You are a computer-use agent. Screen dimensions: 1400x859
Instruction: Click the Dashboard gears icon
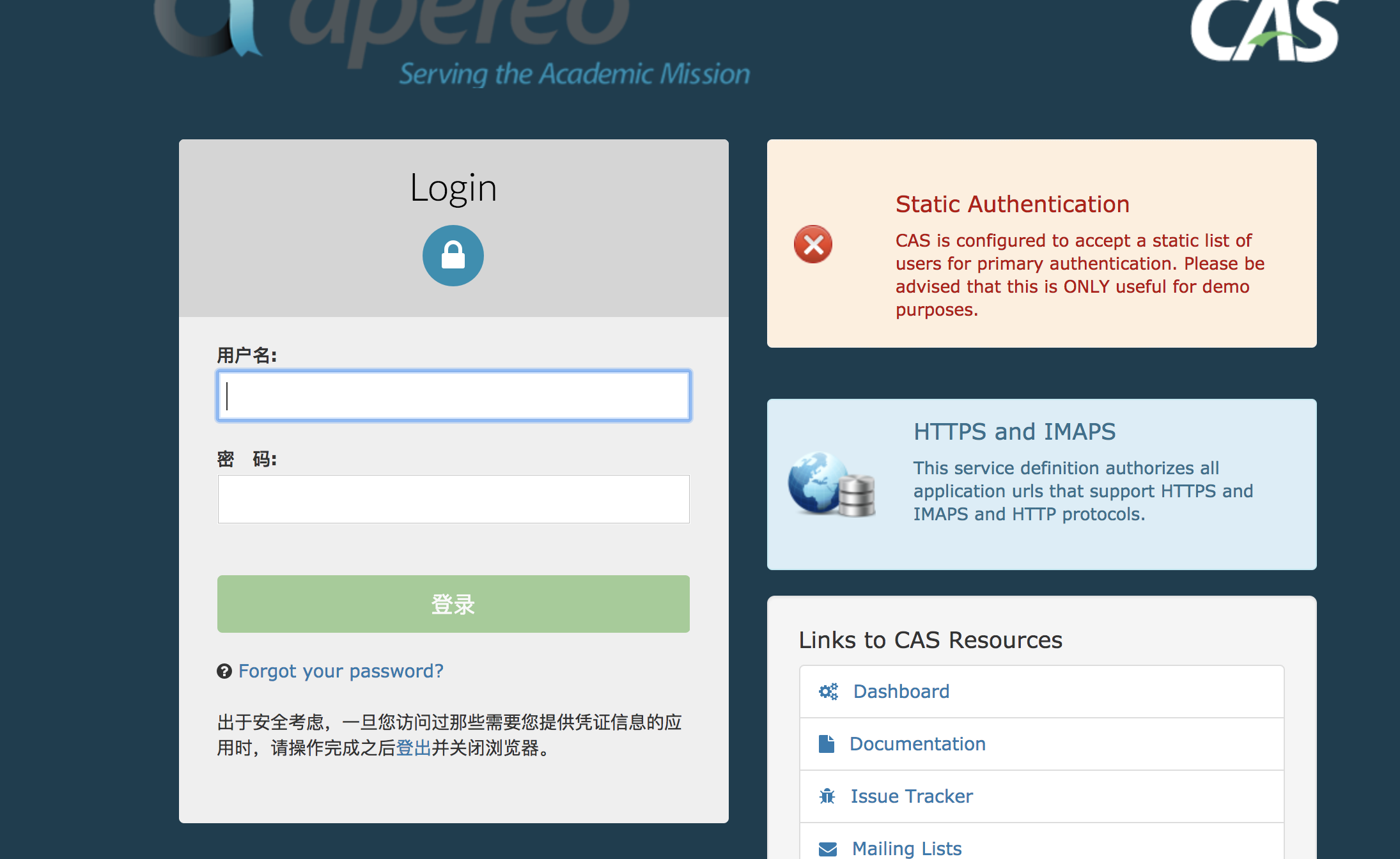[828, 692]
